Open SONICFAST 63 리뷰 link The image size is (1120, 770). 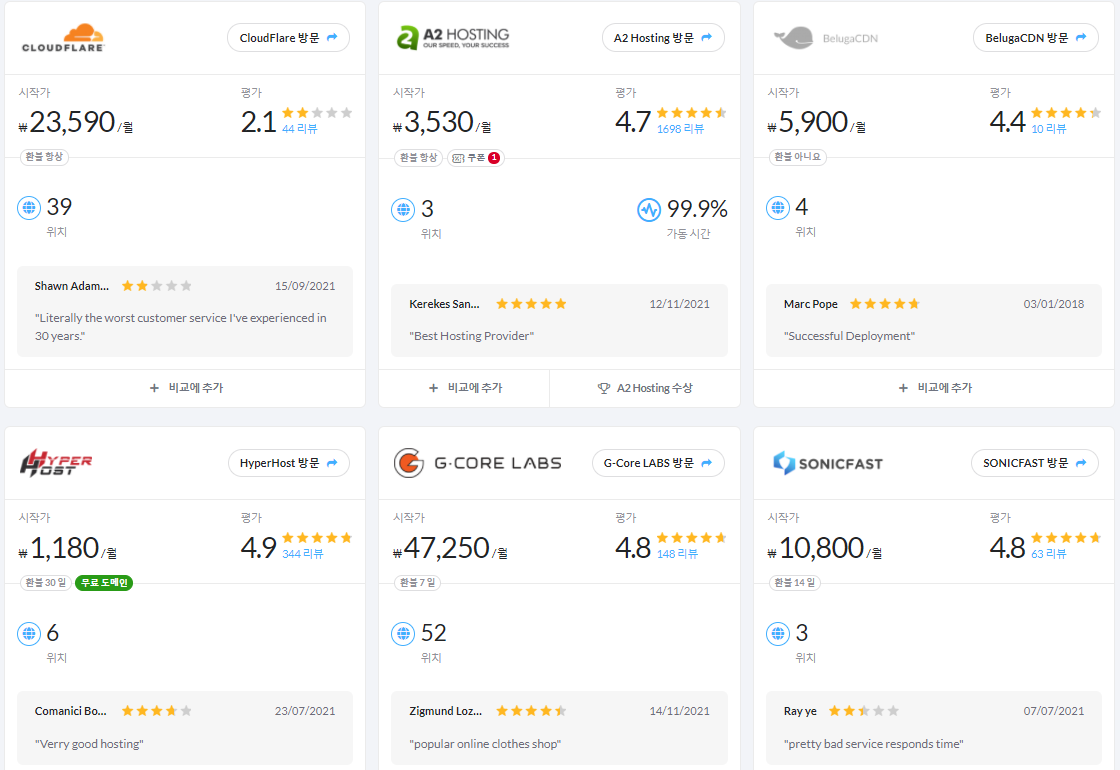tap(1049, 554)
